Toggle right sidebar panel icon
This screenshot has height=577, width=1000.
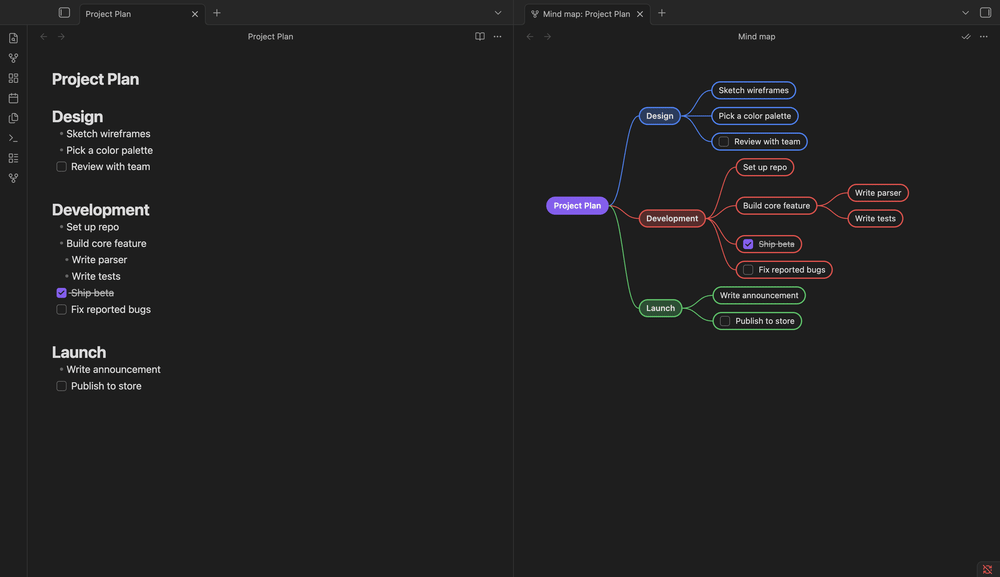click(985, 13)
